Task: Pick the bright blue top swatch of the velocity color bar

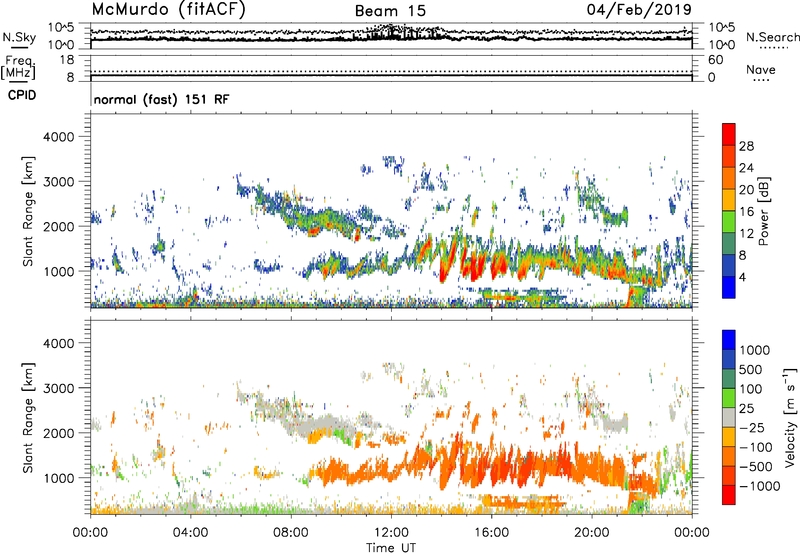Action: [729, 340]
